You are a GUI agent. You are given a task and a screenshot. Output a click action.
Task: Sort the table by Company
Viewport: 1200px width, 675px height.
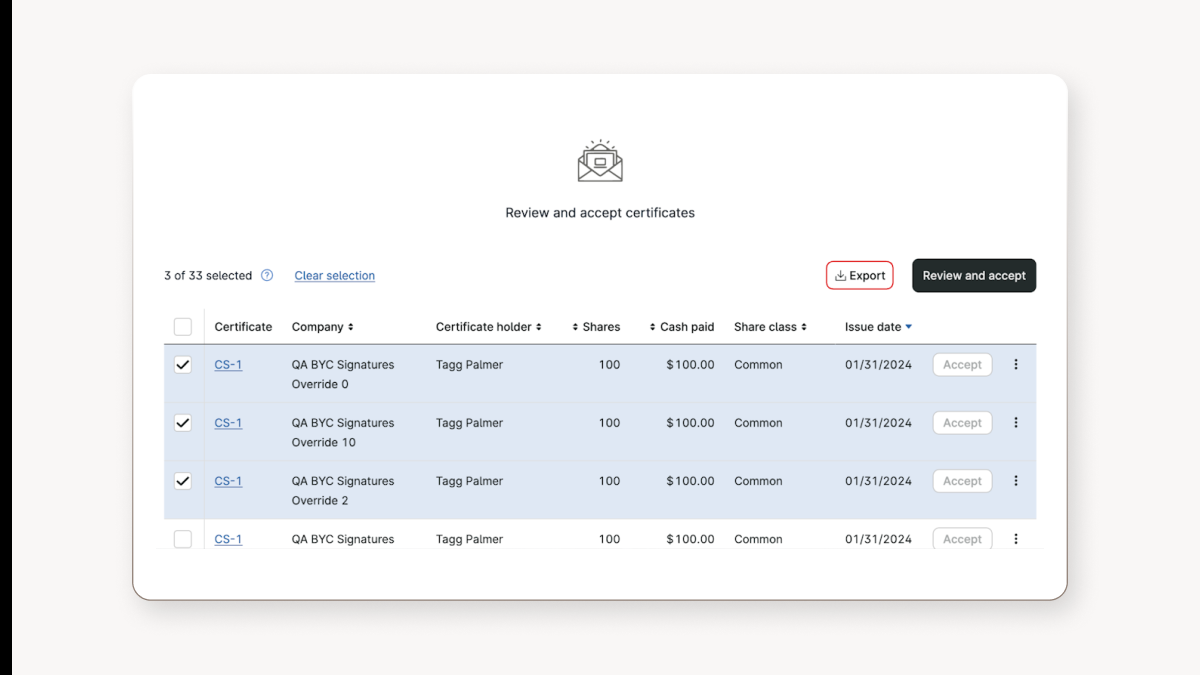tap(350, 326)
